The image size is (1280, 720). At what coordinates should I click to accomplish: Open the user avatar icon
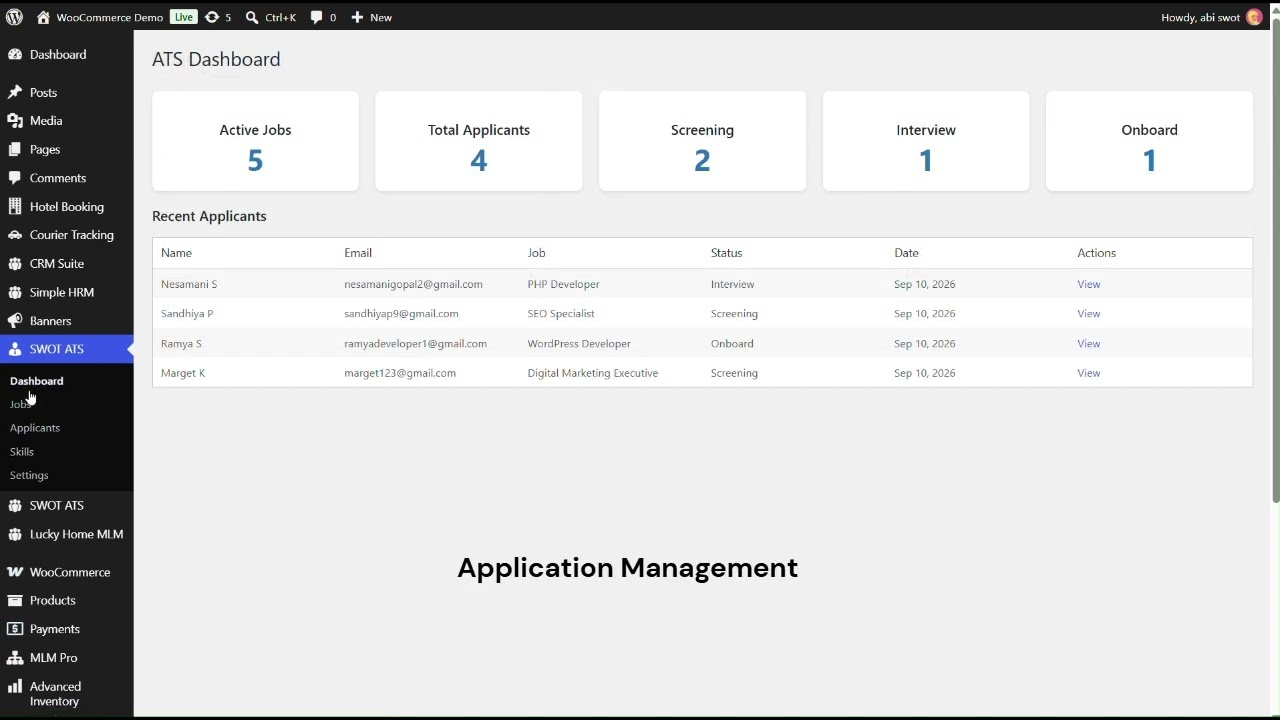click(x=1254, y=17)
